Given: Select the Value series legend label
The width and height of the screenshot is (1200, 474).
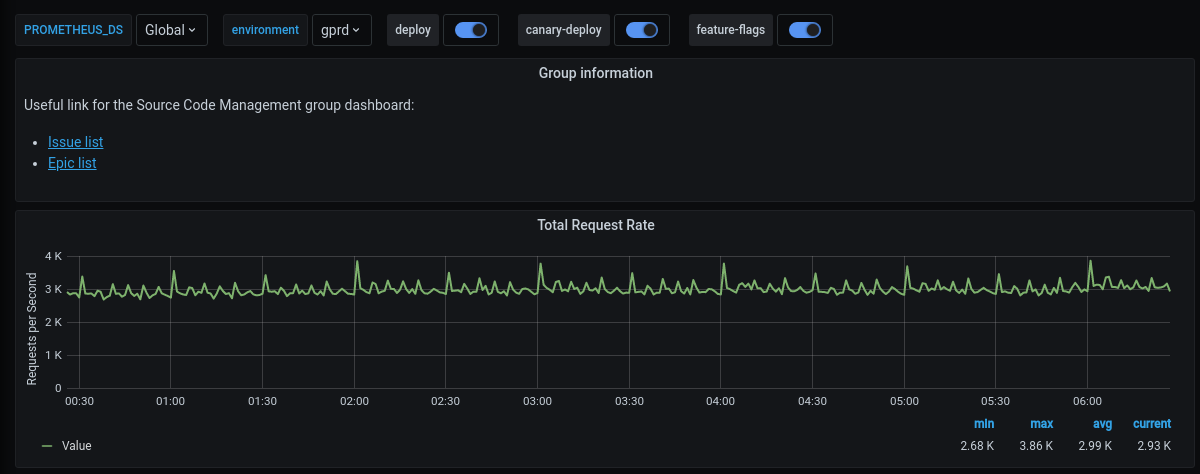Looking at the screenshot, I should tap(76, 446).
